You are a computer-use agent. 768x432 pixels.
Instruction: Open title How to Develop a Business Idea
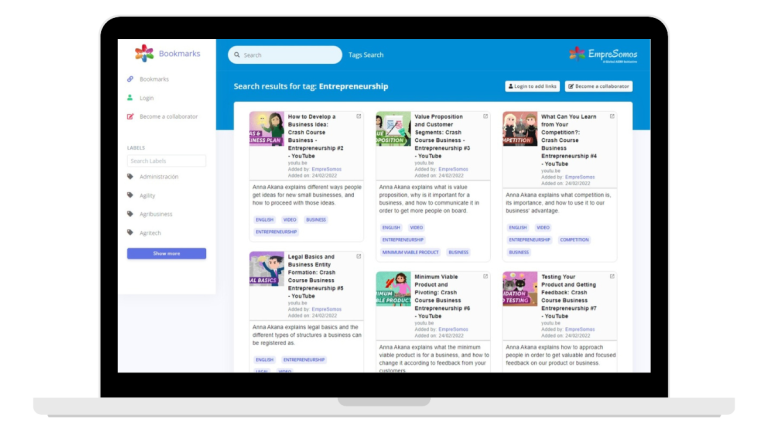point(315,136)
